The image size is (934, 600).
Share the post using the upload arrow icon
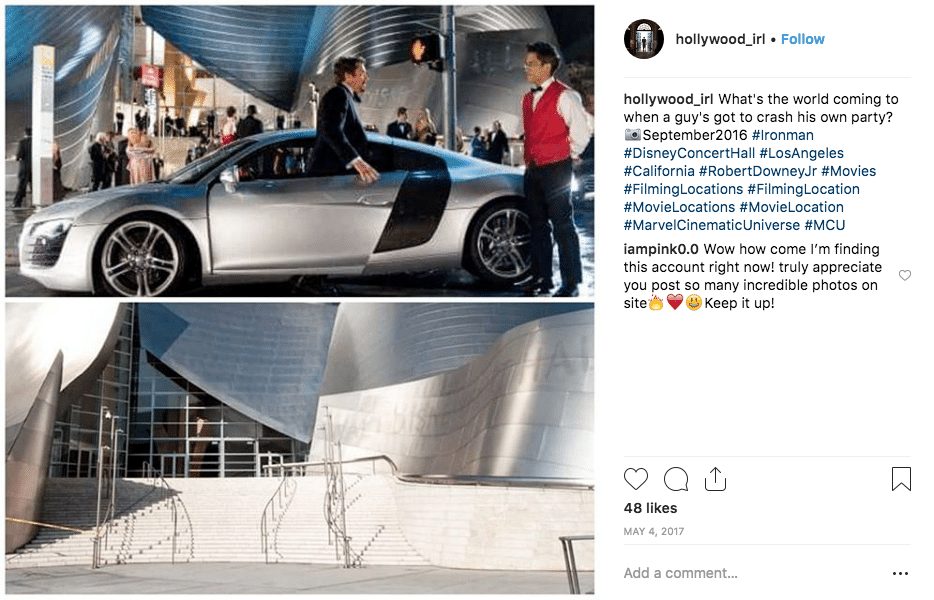(x=715, y=479)
